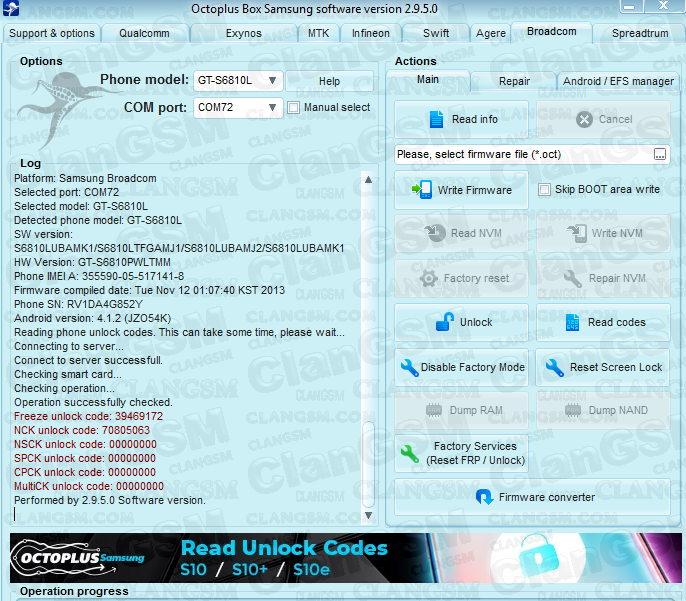The width and height of the screenshot is (686, 601).
Task: Switch to the Exynos tab
Action: (x=244, y=33)
